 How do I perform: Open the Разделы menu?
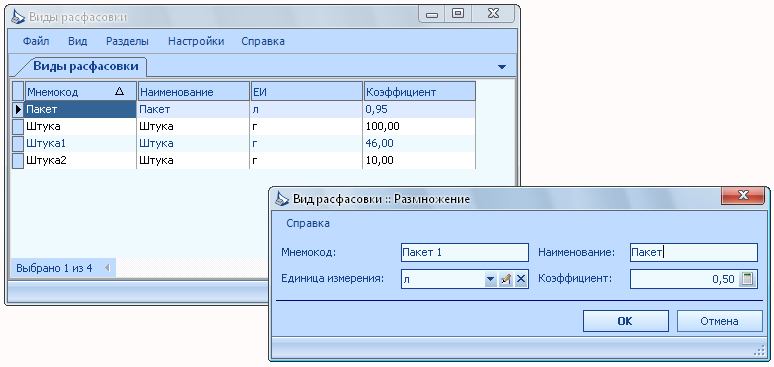[x=127, y=41]
